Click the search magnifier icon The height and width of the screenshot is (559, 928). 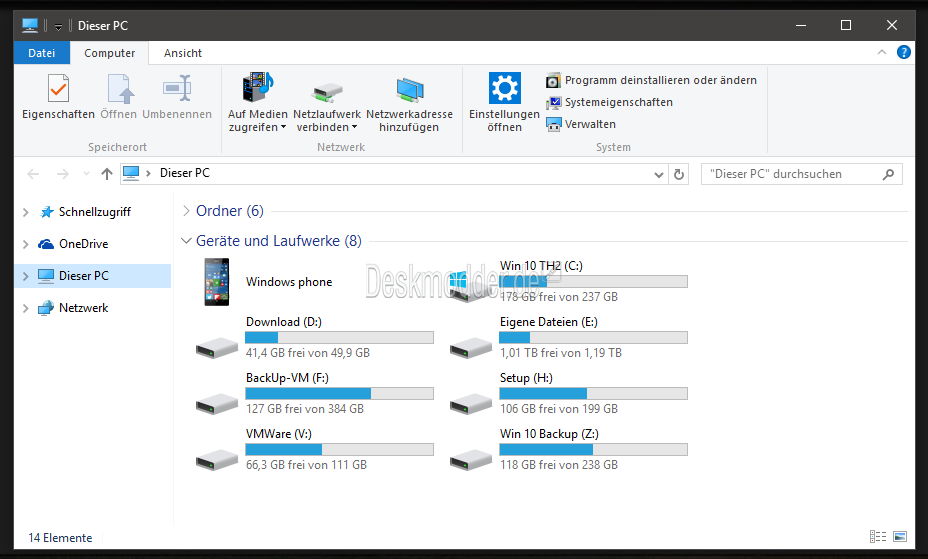[x=888, y=174]
